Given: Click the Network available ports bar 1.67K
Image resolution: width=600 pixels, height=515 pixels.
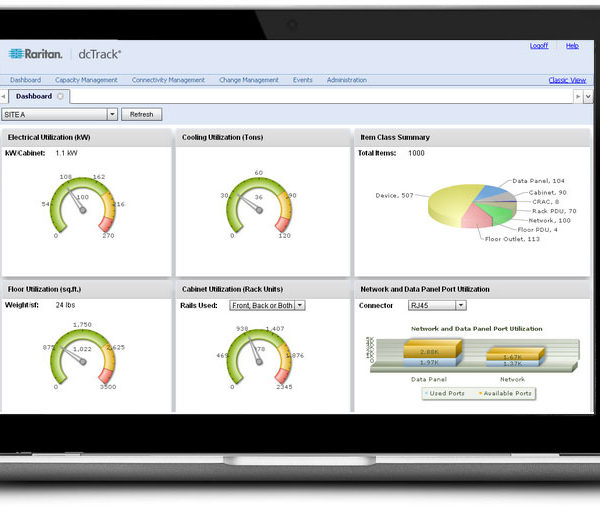Looking at the screenshot, I should 515,355.
